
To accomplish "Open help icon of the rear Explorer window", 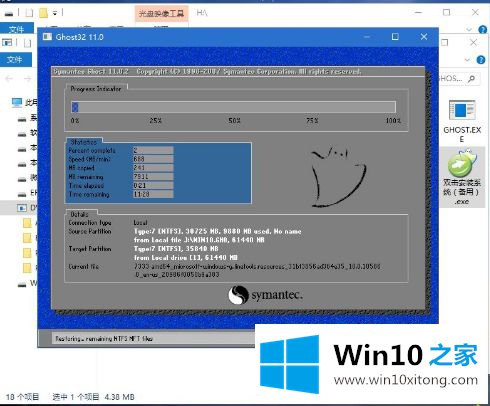I will [x=482, y=30].
